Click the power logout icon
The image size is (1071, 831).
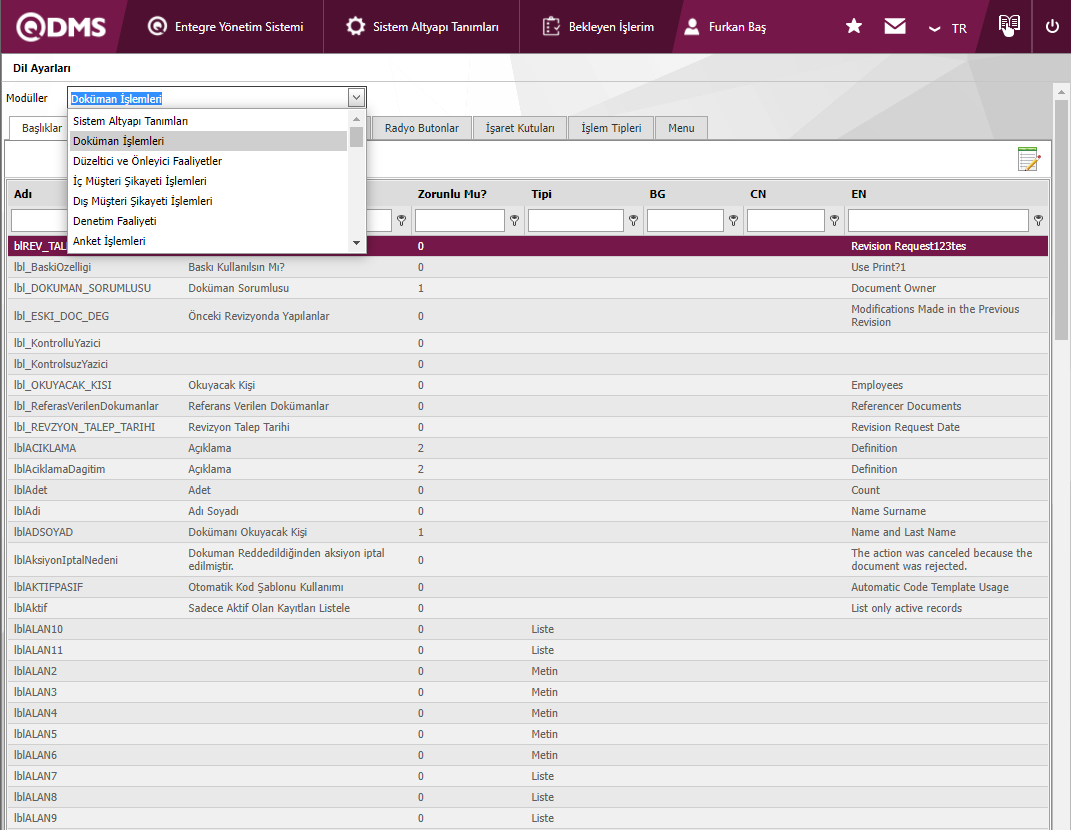point(1052,27)
